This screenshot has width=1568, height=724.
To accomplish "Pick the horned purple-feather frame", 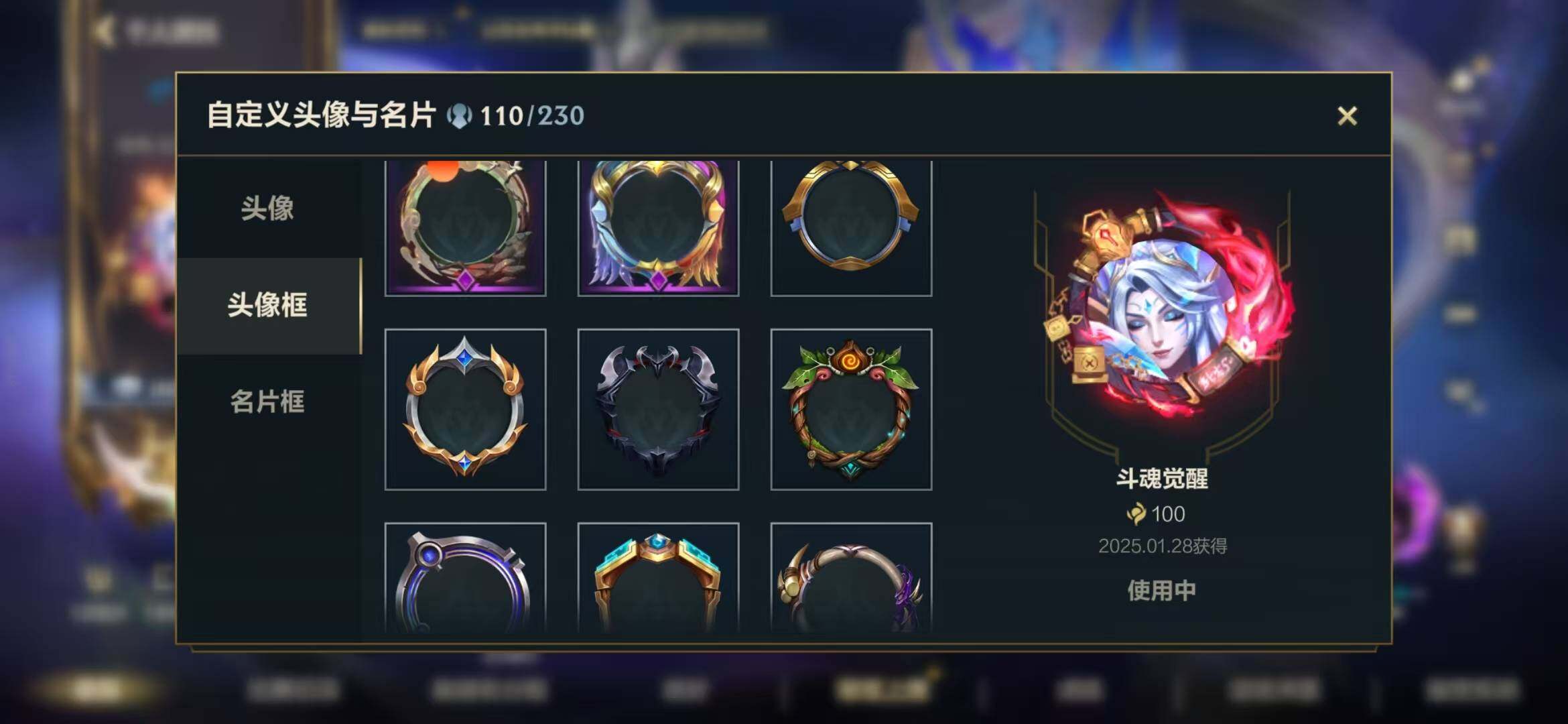I will (851, 578).
